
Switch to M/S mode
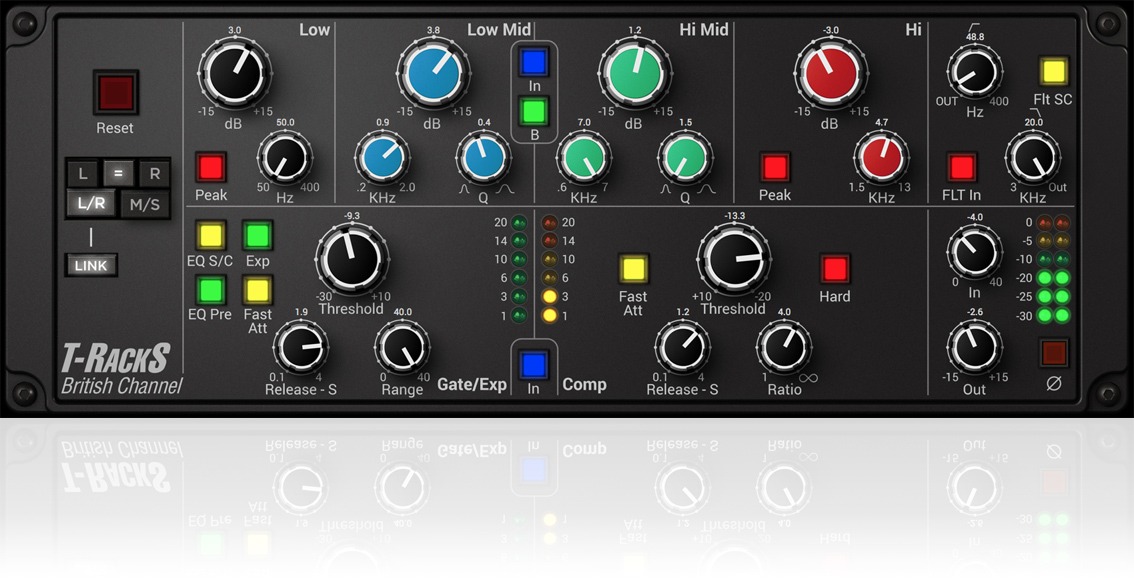[146, 205]
